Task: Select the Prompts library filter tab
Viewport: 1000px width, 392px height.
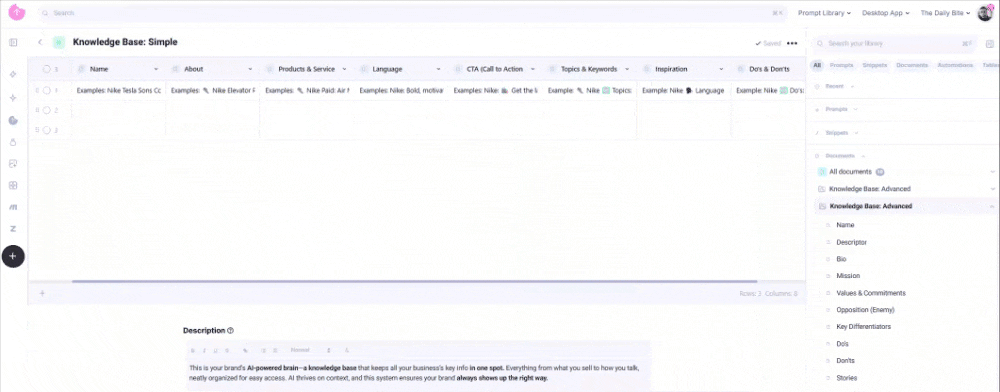Action: (842, 65)
